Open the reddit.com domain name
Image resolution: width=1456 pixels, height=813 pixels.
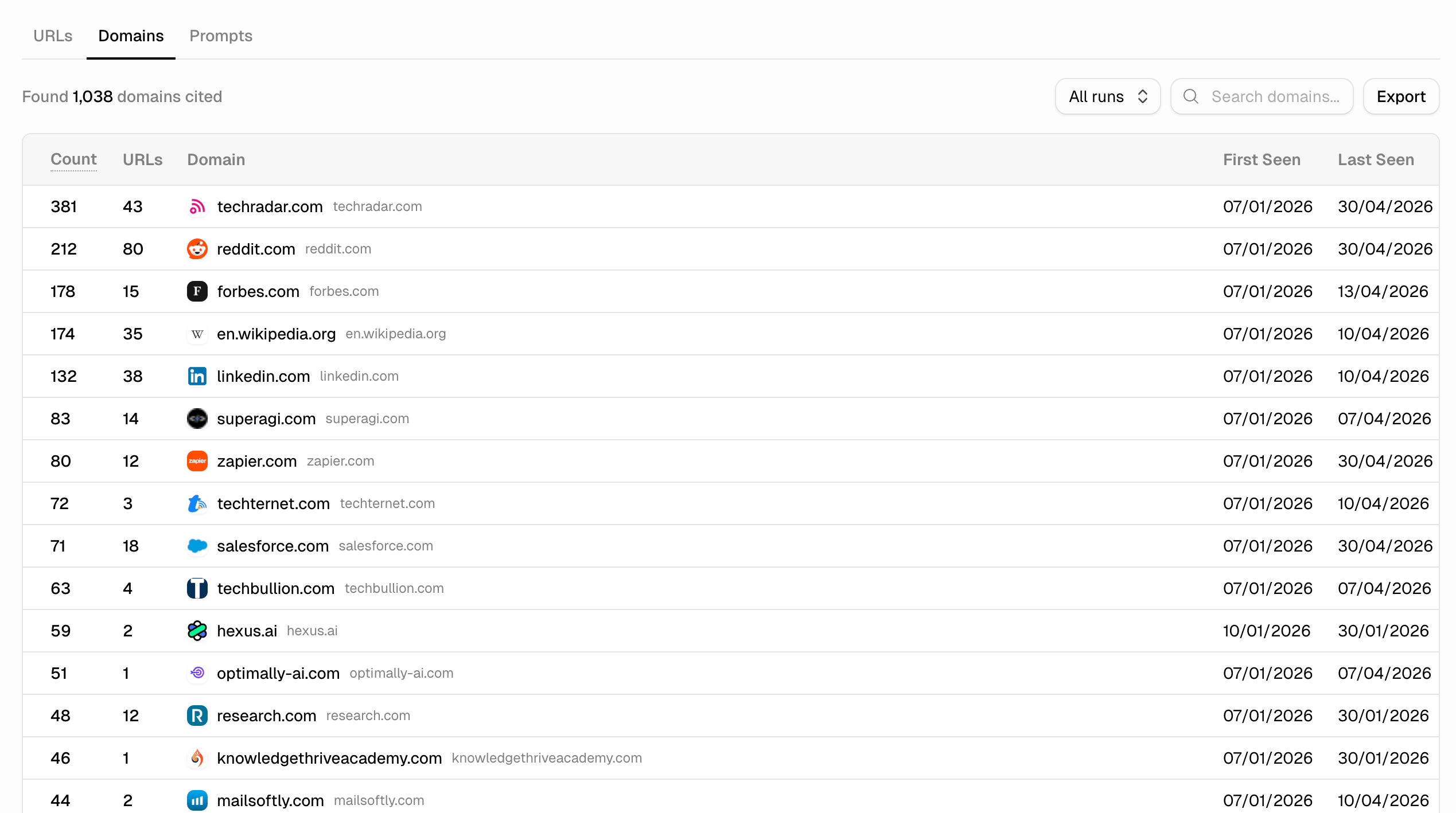coord(256,249)
